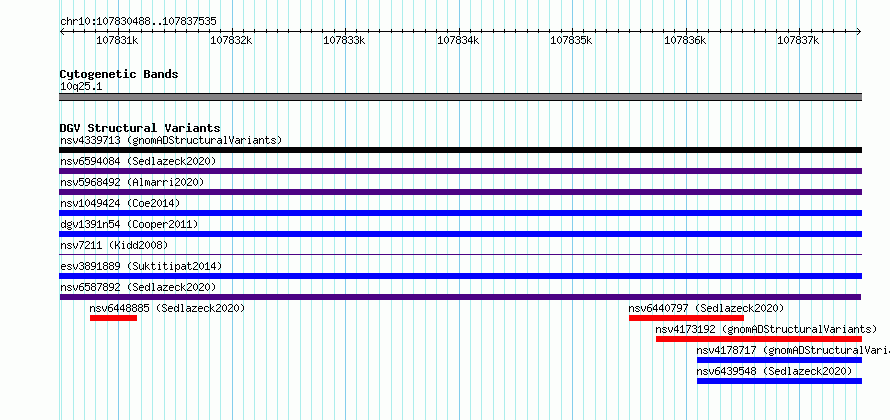Click the DGV Structural Variants track title
The image size is (890, 420).
pos(140,128)
